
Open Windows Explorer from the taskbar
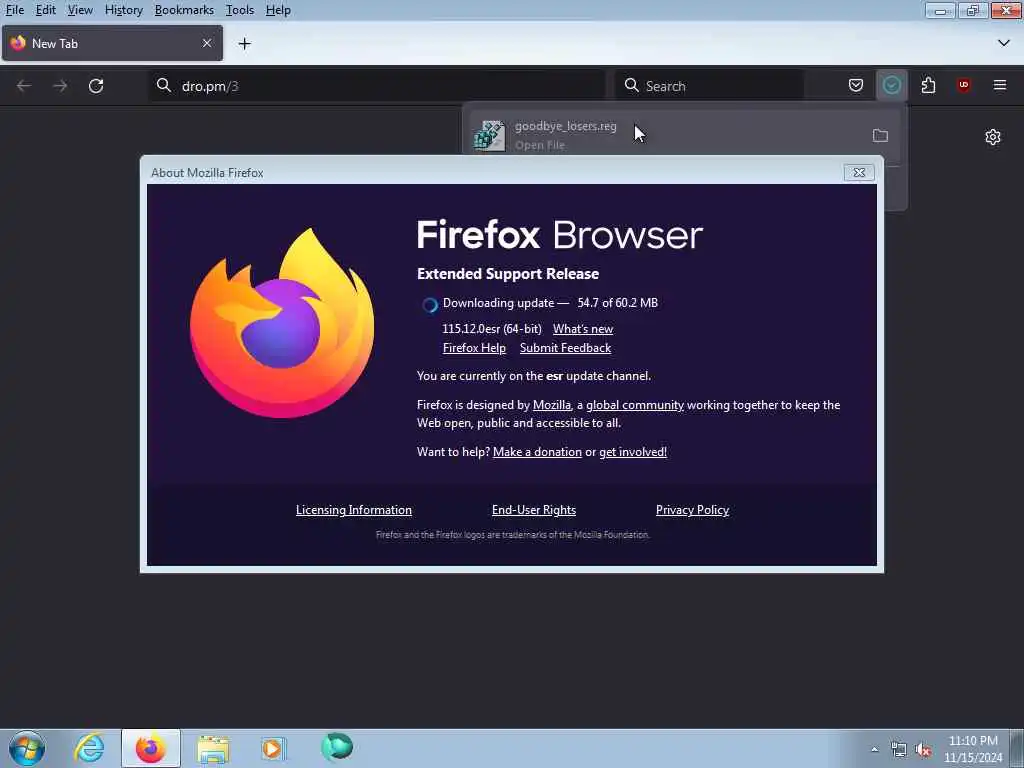[213, 748]
